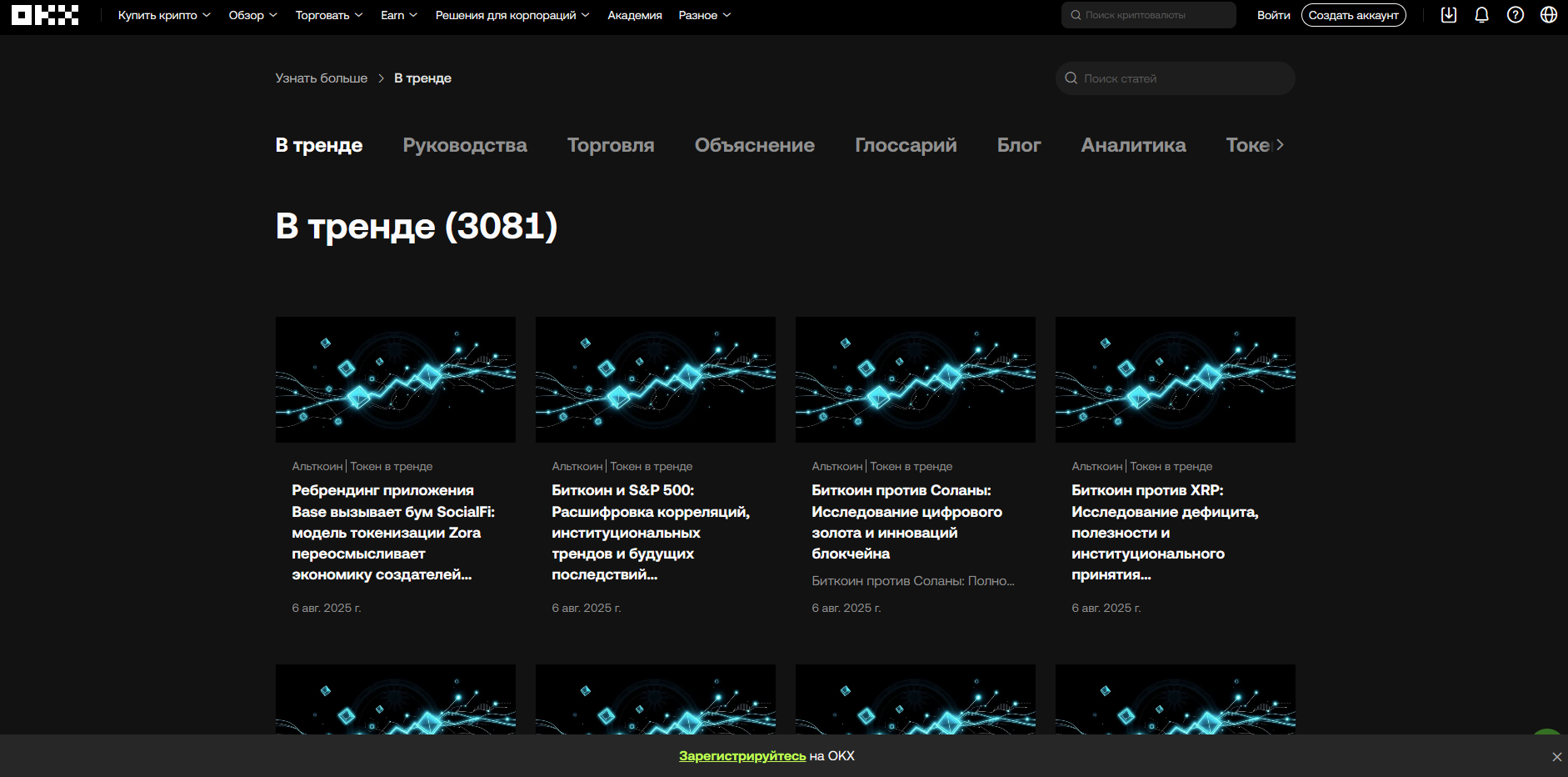Open Ребрендинг приложения Base article title
This screenshot has width=1568, height=777.
pos(393,533)
